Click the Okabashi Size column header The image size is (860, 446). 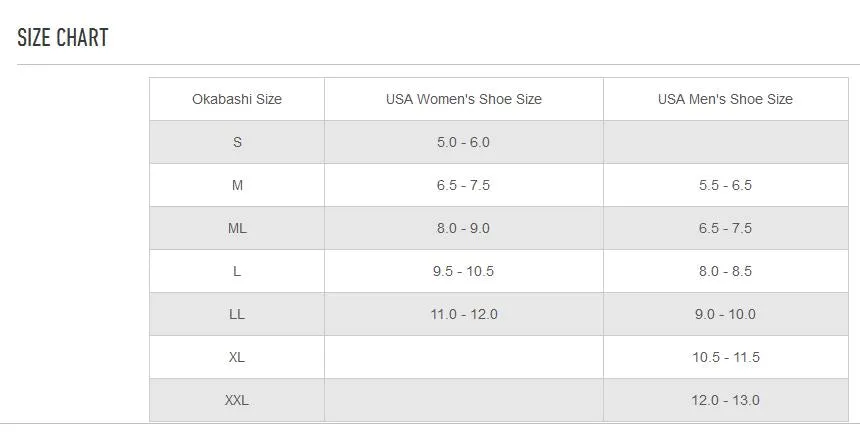(237, 99)
